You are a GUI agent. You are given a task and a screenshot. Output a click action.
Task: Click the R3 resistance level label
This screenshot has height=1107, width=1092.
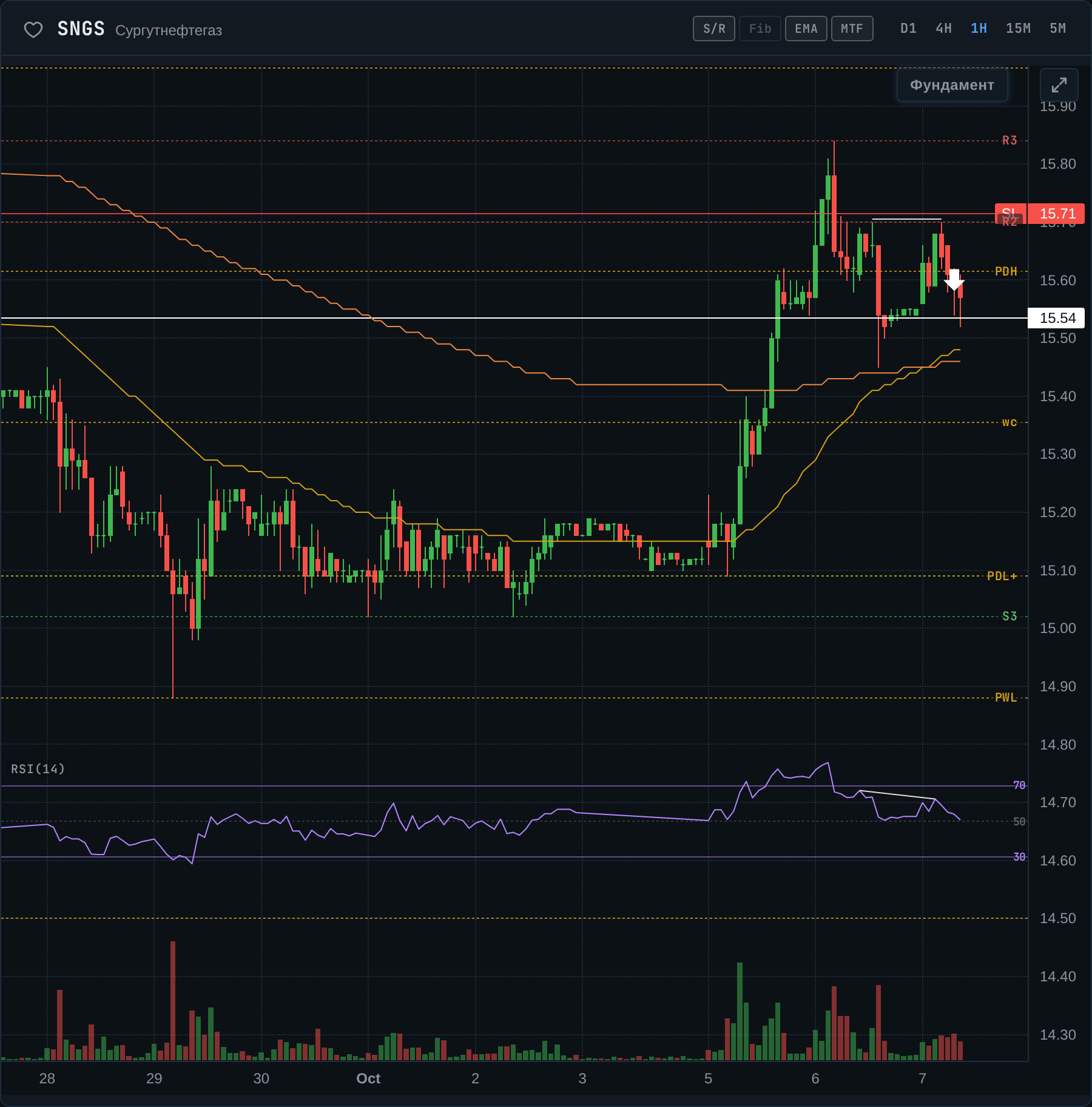1009,141
